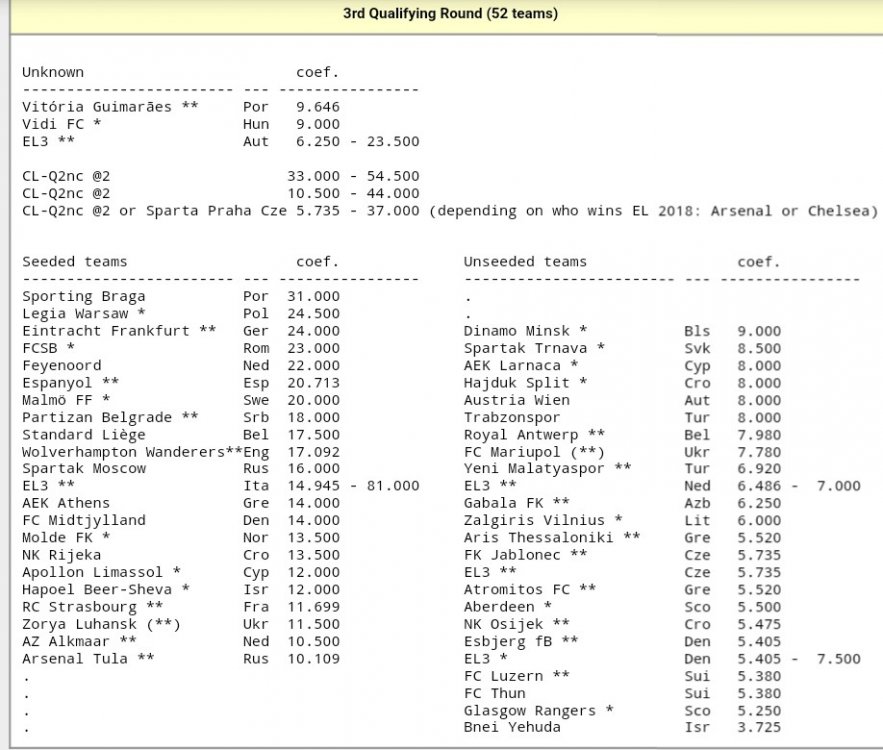Select Yeni Malatyaspor
The image size is (883, 750).
click(x=534, y=468)
